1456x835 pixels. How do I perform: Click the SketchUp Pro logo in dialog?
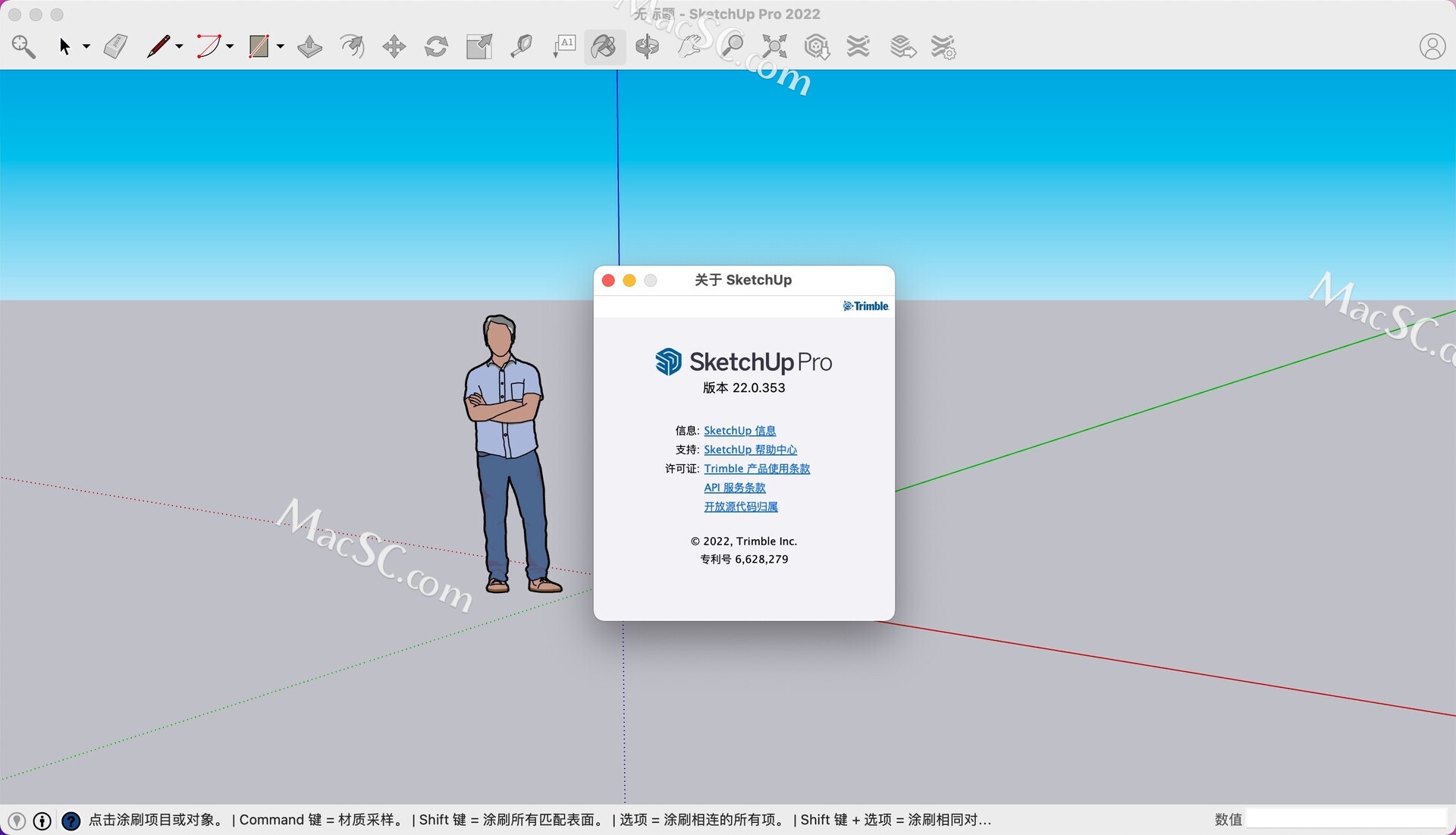coord(743,362)
